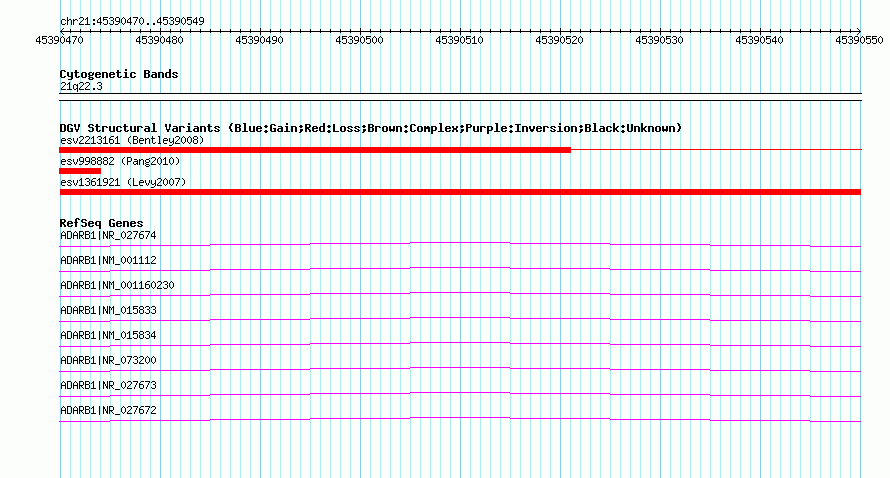Select ruler position 45390550
Image resolution: width=890 pixels, height=478 pixels.
point(859,40)
